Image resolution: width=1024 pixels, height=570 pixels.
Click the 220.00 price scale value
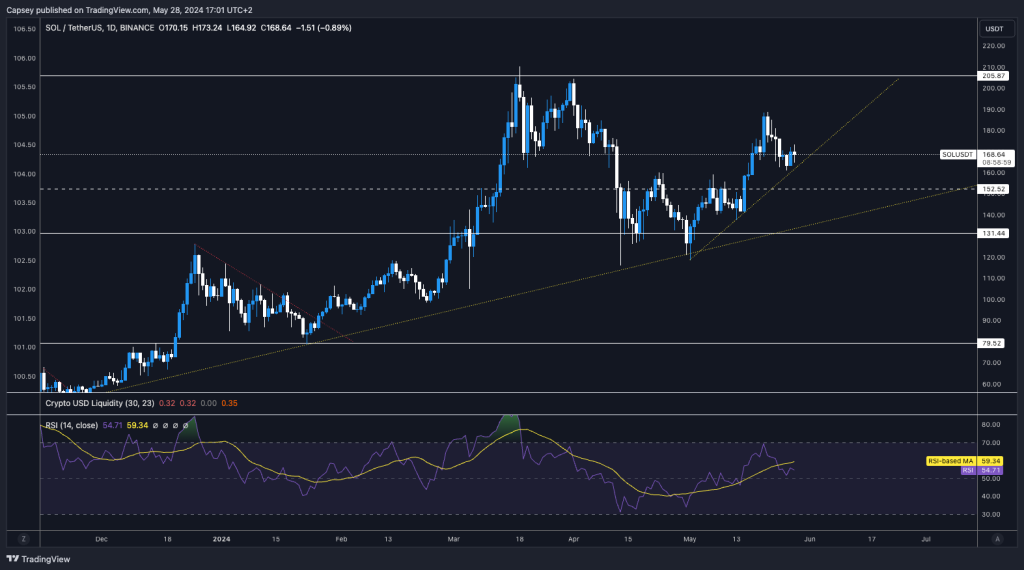click(993, 46)
